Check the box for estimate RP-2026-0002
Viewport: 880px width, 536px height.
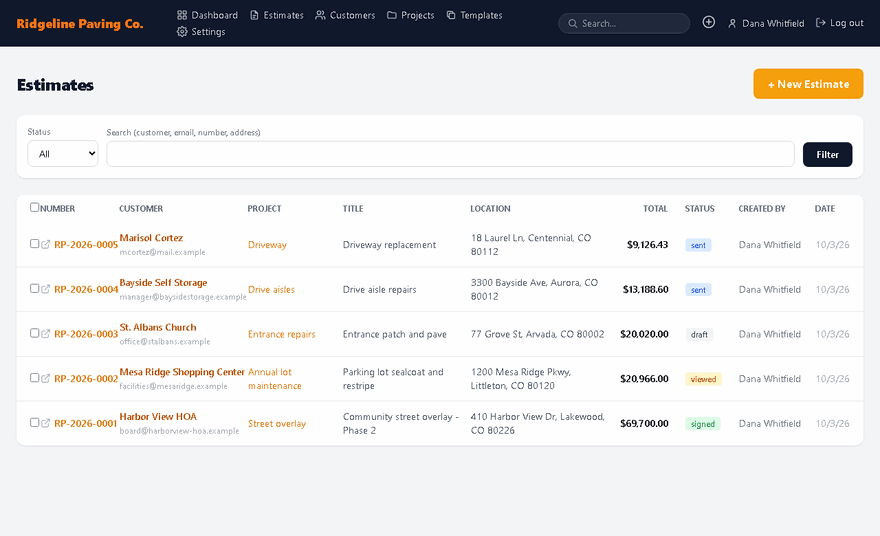tap(34, 378)
